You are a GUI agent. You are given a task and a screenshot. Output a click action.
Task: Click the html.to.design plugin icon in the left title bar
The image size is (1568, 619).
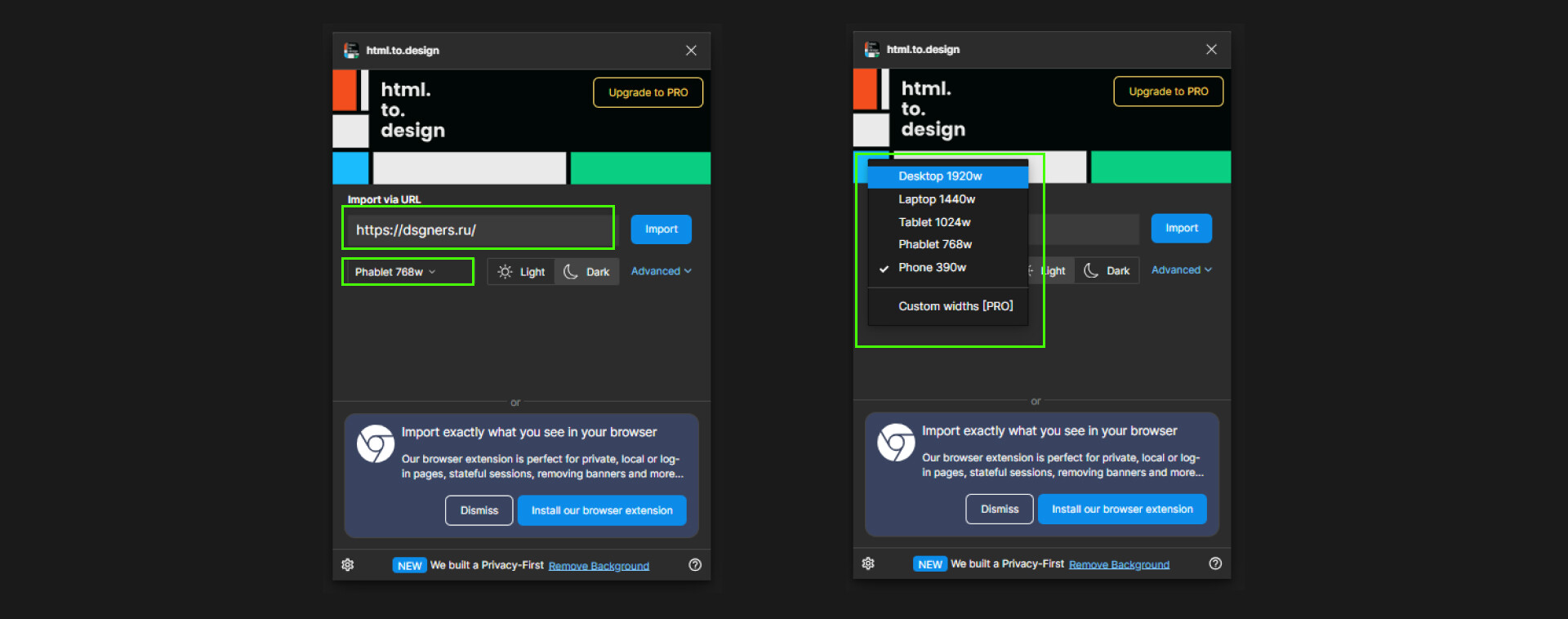(x=351, y=51)
